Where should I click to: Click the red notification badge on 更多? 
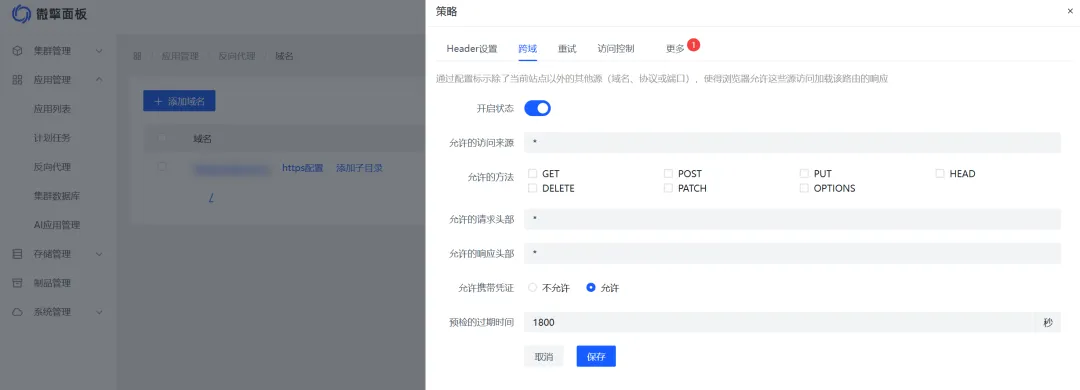(x=694, y=45)
